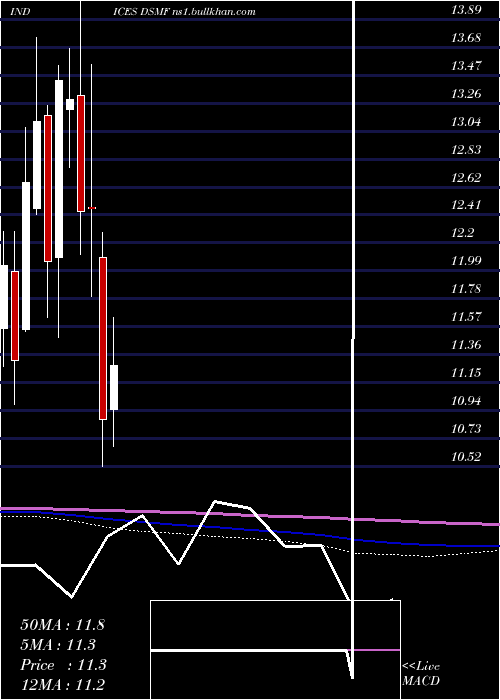Click the 12.83 price axis label
Image resolution: width=500 pixels, height=700 pixels.
(466, 150)
